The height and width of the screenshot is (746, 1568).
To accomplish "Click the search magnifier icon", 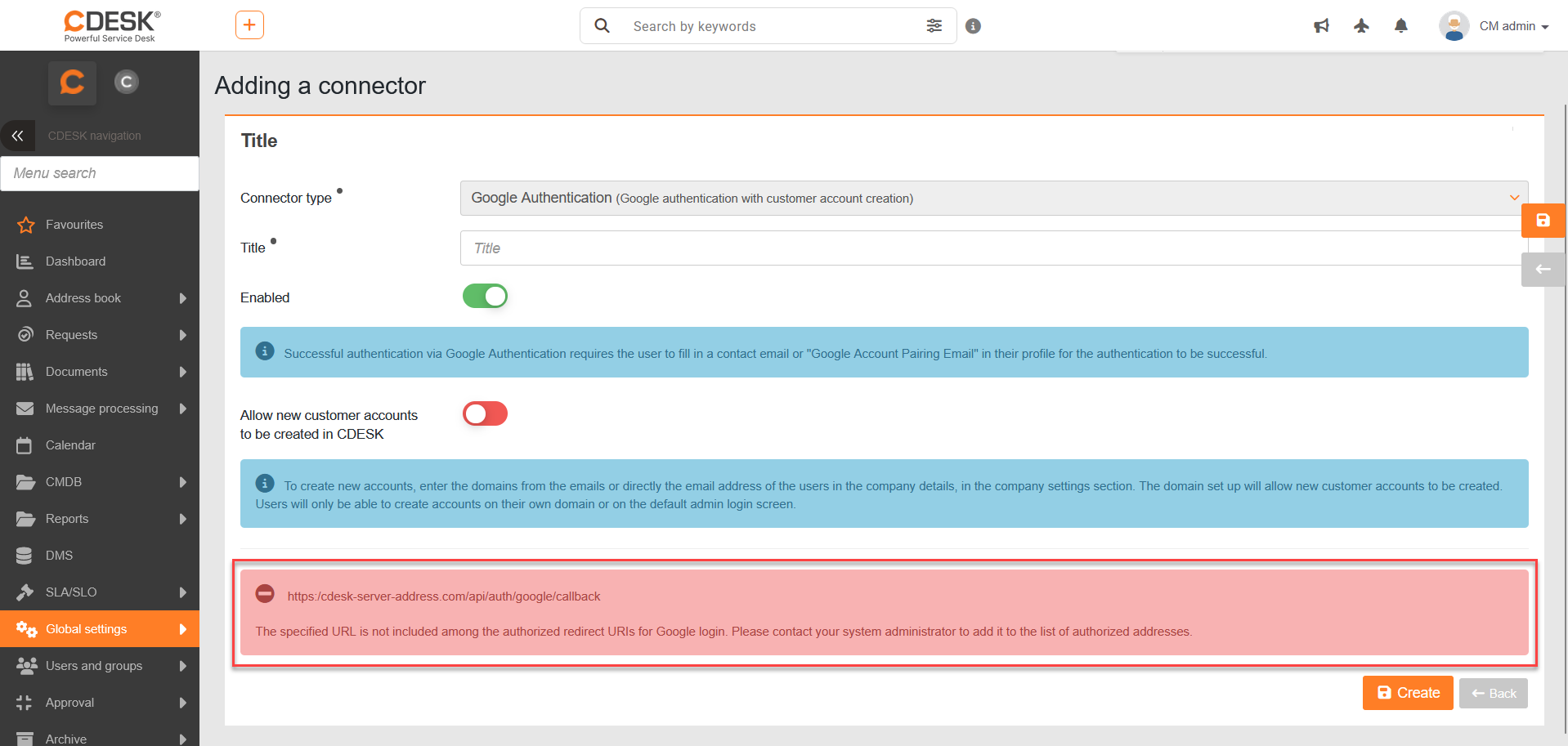I will click(x=602, y=25).
